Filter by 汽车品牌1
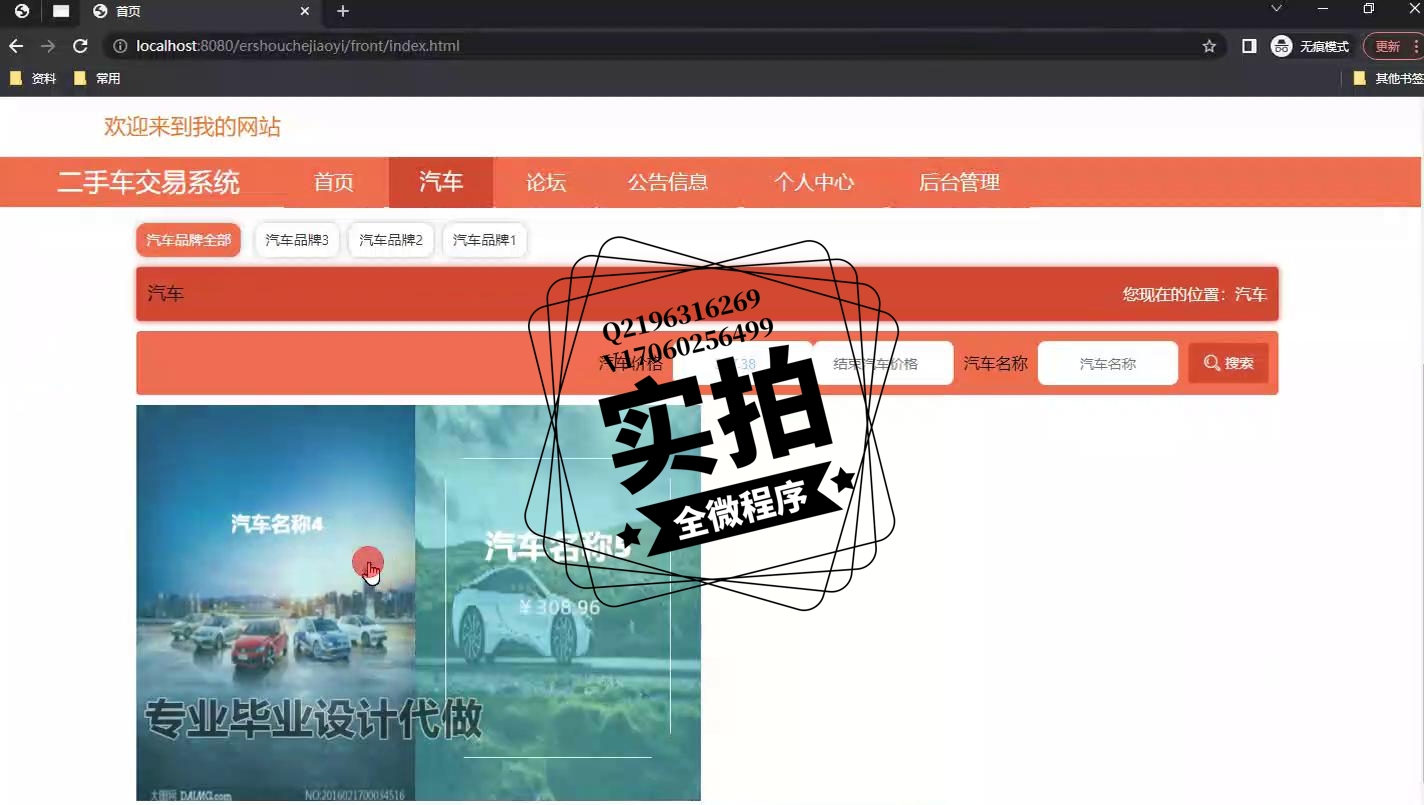1424x805 pixels. tap(484, 240)
